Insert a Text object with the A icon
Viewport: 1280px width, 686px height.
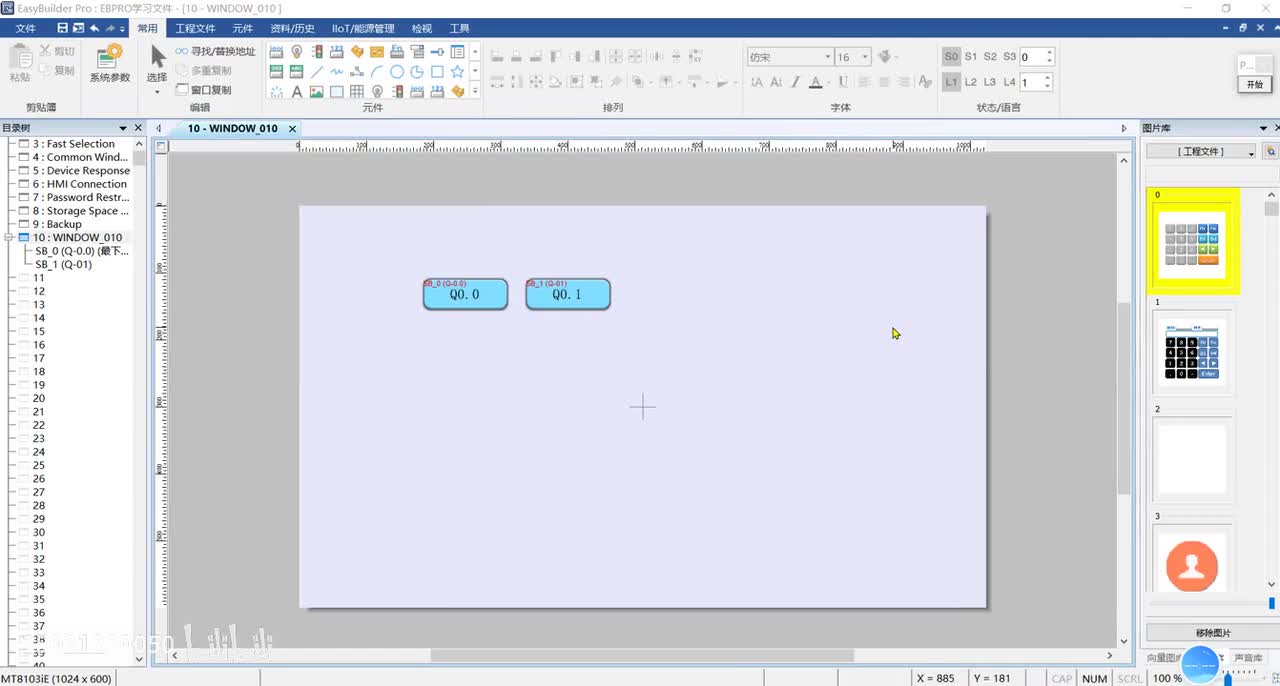coord(297,92)
